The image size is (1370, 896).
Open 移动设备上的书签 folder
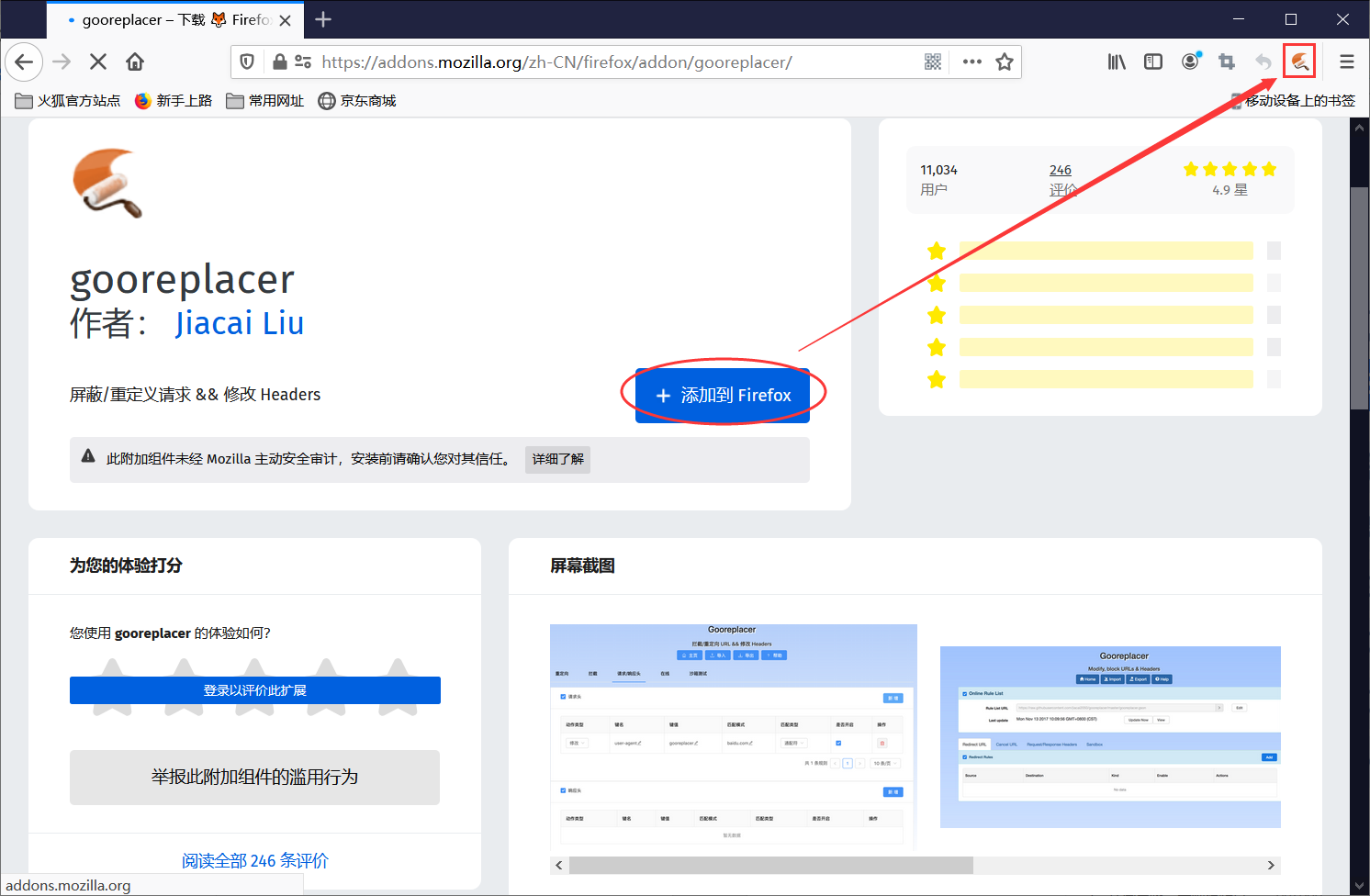(x=1293, y=101)
